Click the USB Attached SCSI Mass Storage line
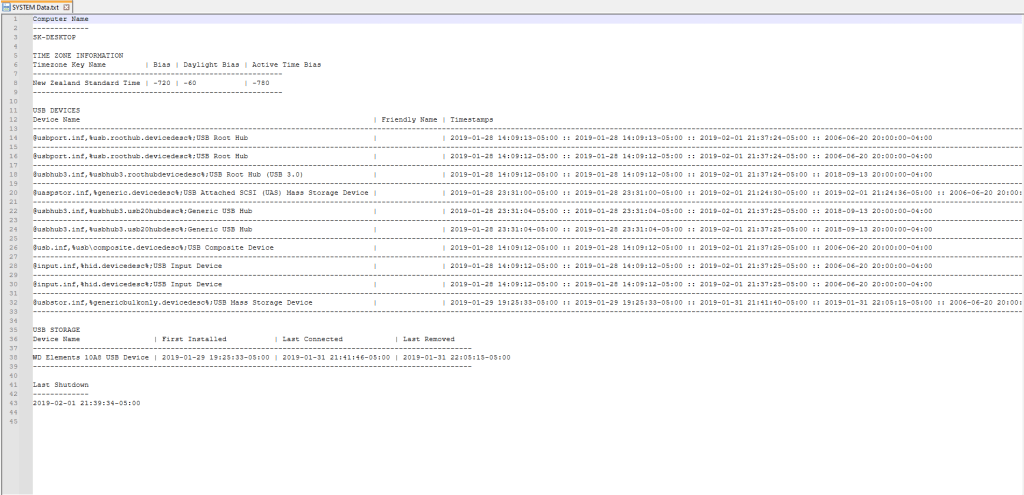This screenshot has height=495, width=1024. click(200, 192)
